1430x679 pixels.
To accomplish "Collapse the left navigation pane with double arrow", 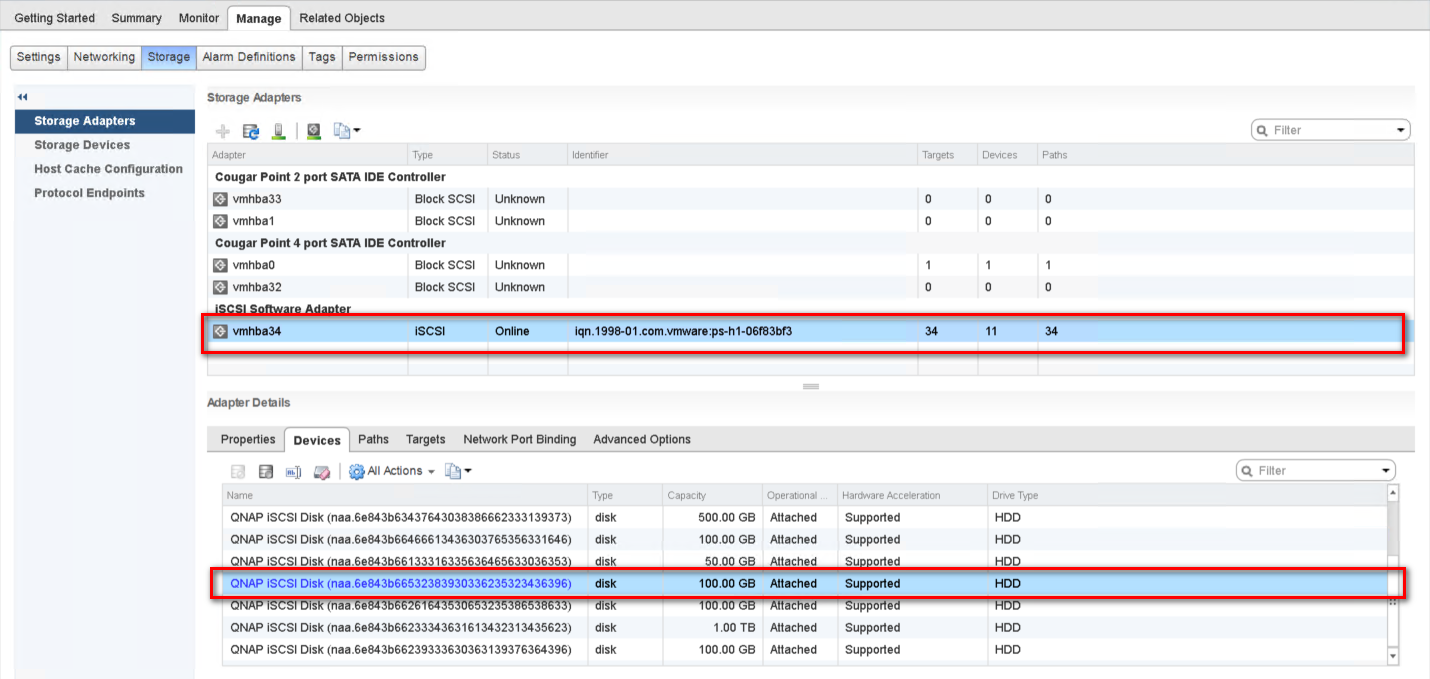I will [x=22, y=97].
